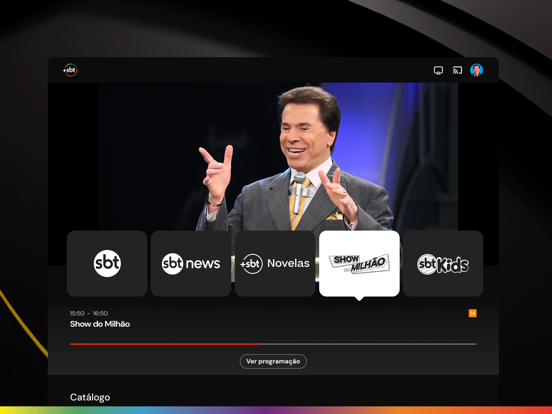552x414 pixels.
Task: Select the Show do Milhão channel card
Action: [x=359, y=263]
